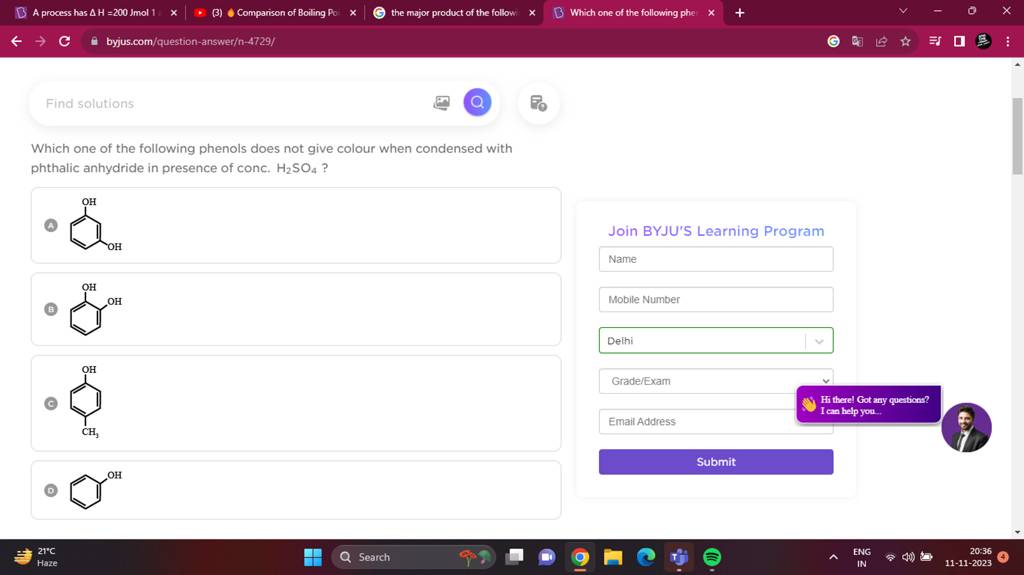Click the page vertical scrollbar thumb
This screenshot has height=575, width=1024.
[1018, 135]
